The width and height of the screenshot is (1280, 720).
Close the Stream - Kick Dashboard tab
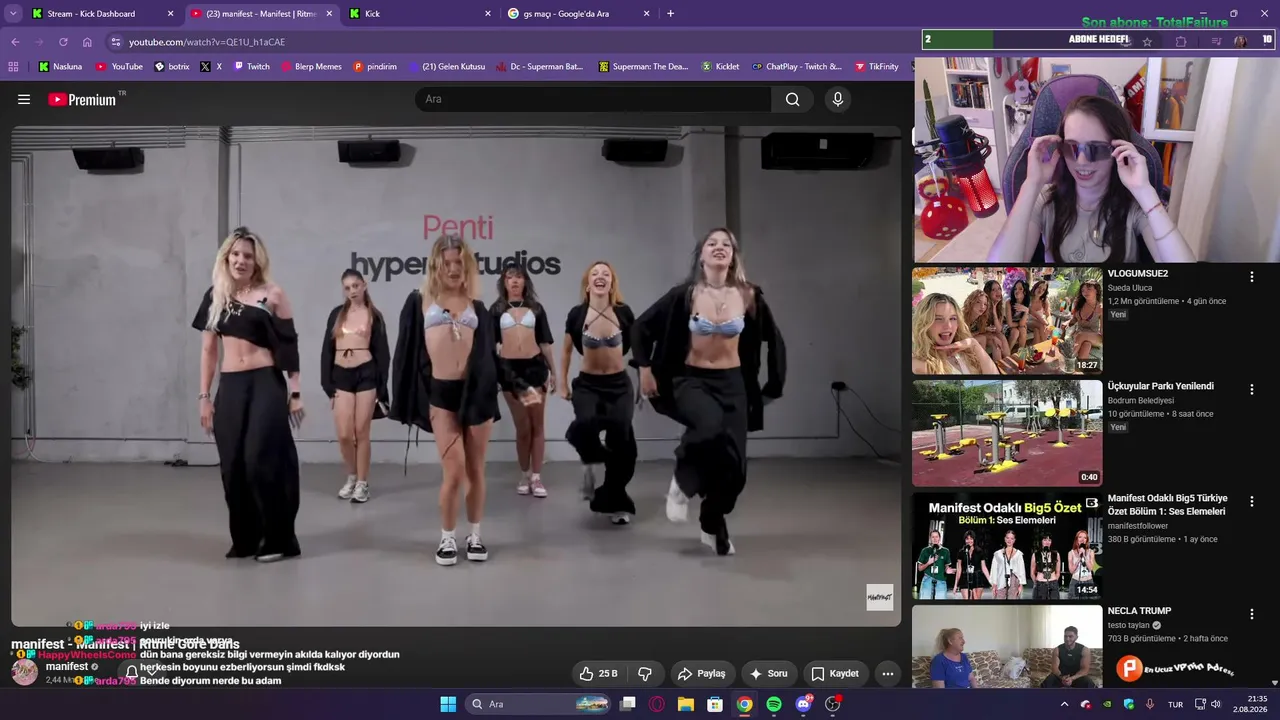[170, 14]
